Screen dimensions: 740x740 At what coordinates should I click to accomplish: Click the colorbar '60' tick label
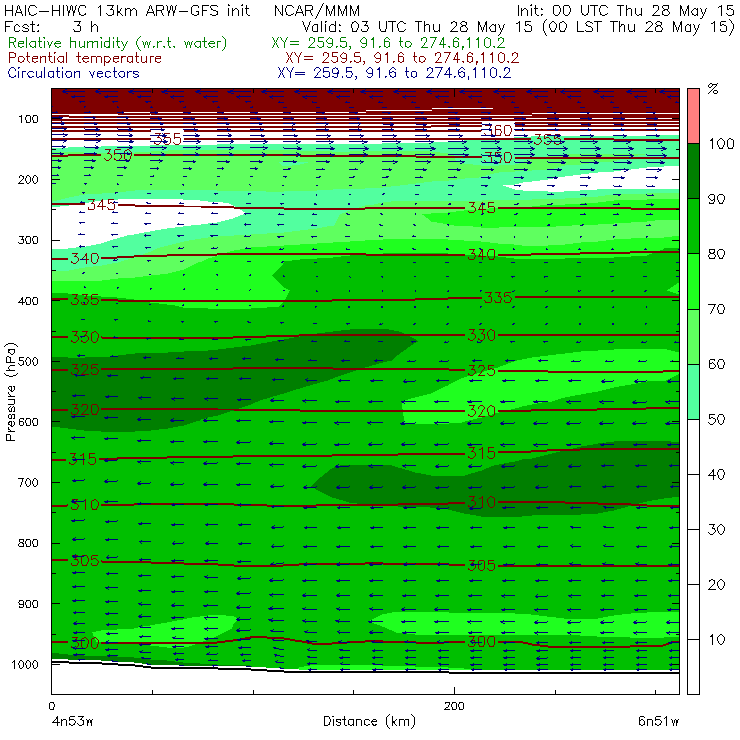(716, 364)
